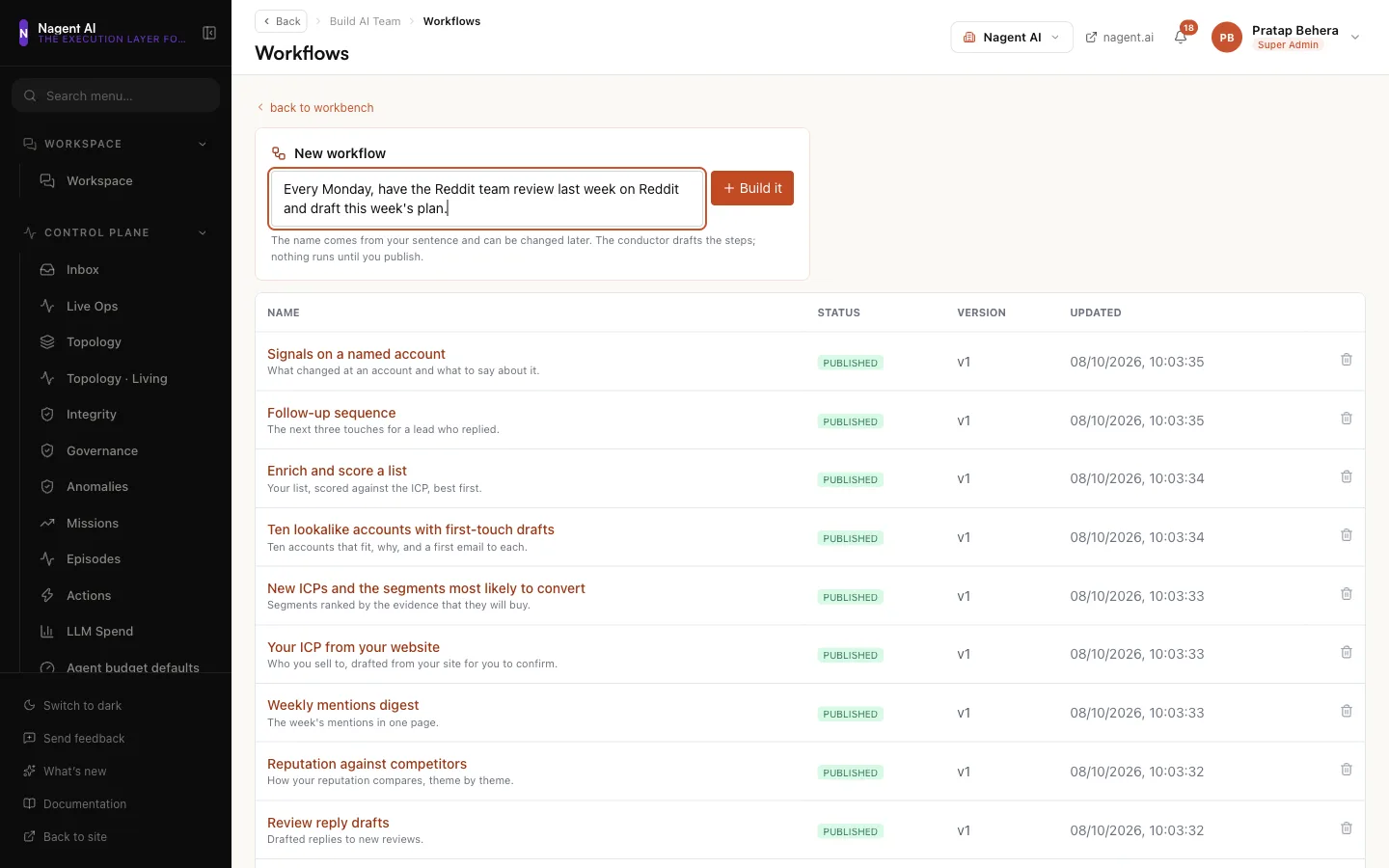
Task: Click the PB user avatar
Action: click(1227, 38)
